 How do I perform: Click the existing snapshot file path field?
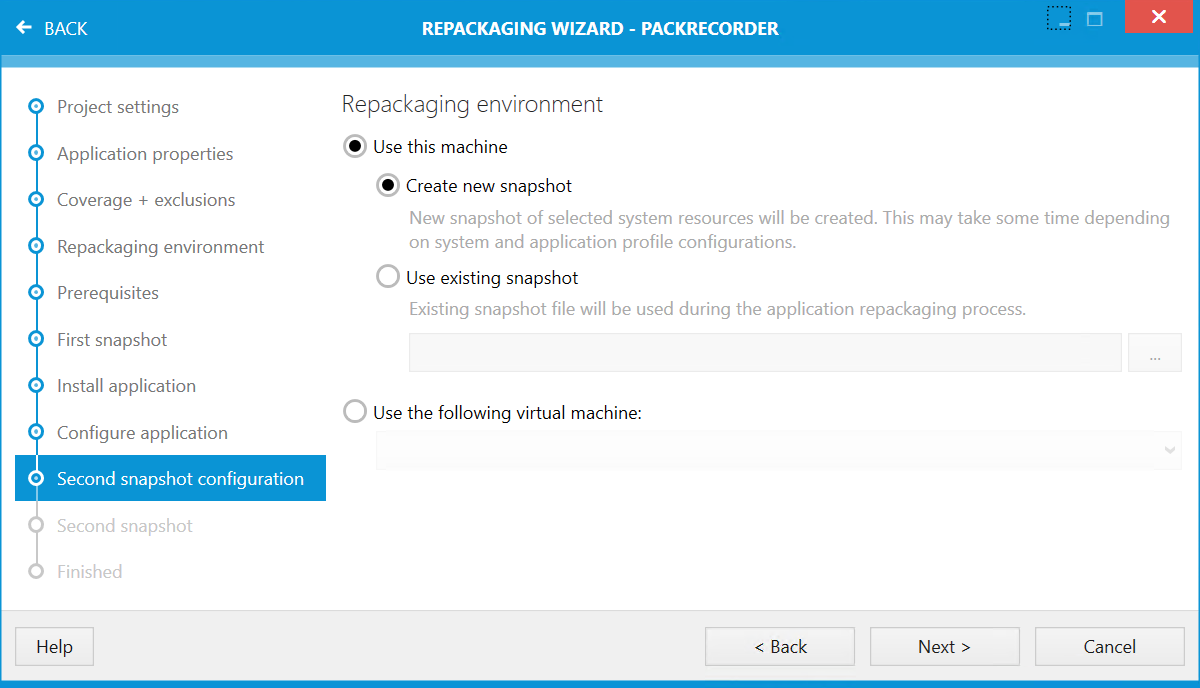[765, 352]
